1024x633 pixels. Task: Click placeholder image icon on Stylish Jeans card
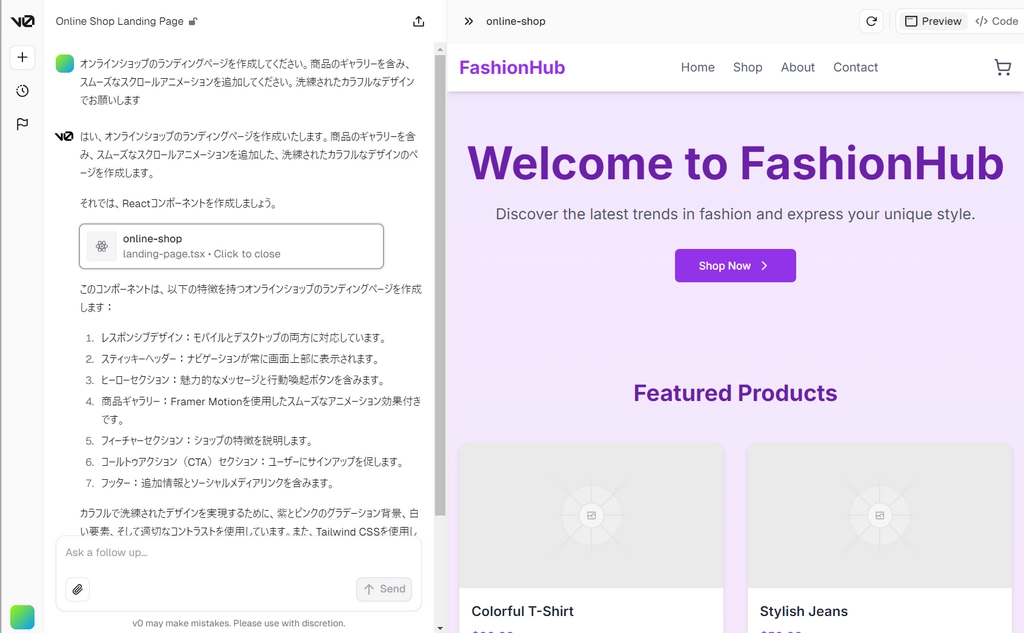[x=880, y=515]
